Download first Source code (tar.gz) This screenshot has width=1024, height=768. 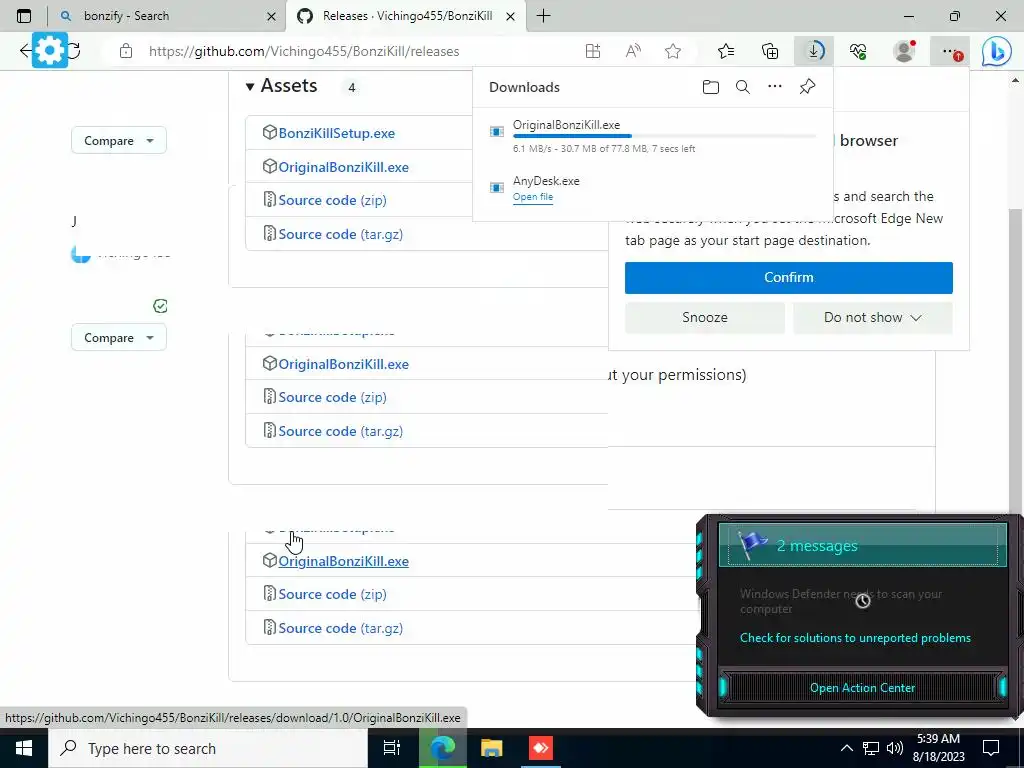tap(340, 234)
